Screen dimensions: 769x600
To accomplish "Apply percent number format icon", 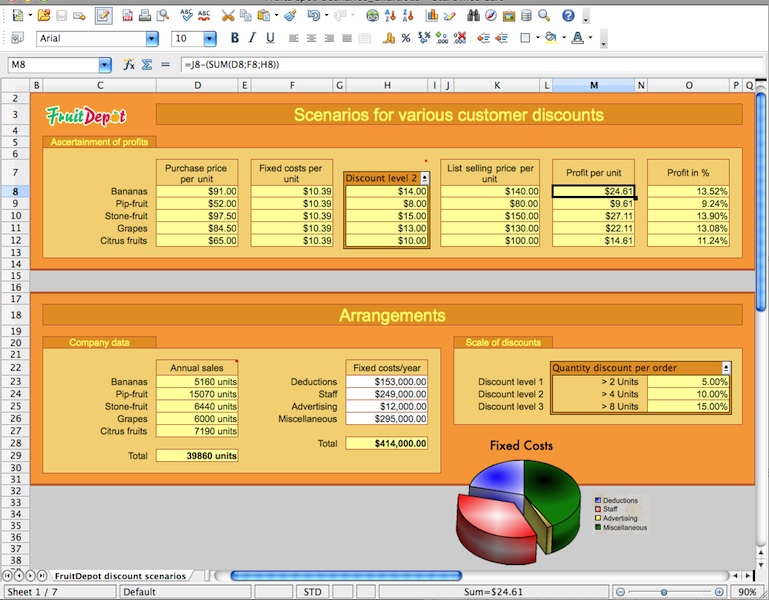I will [x=405, y=39].
